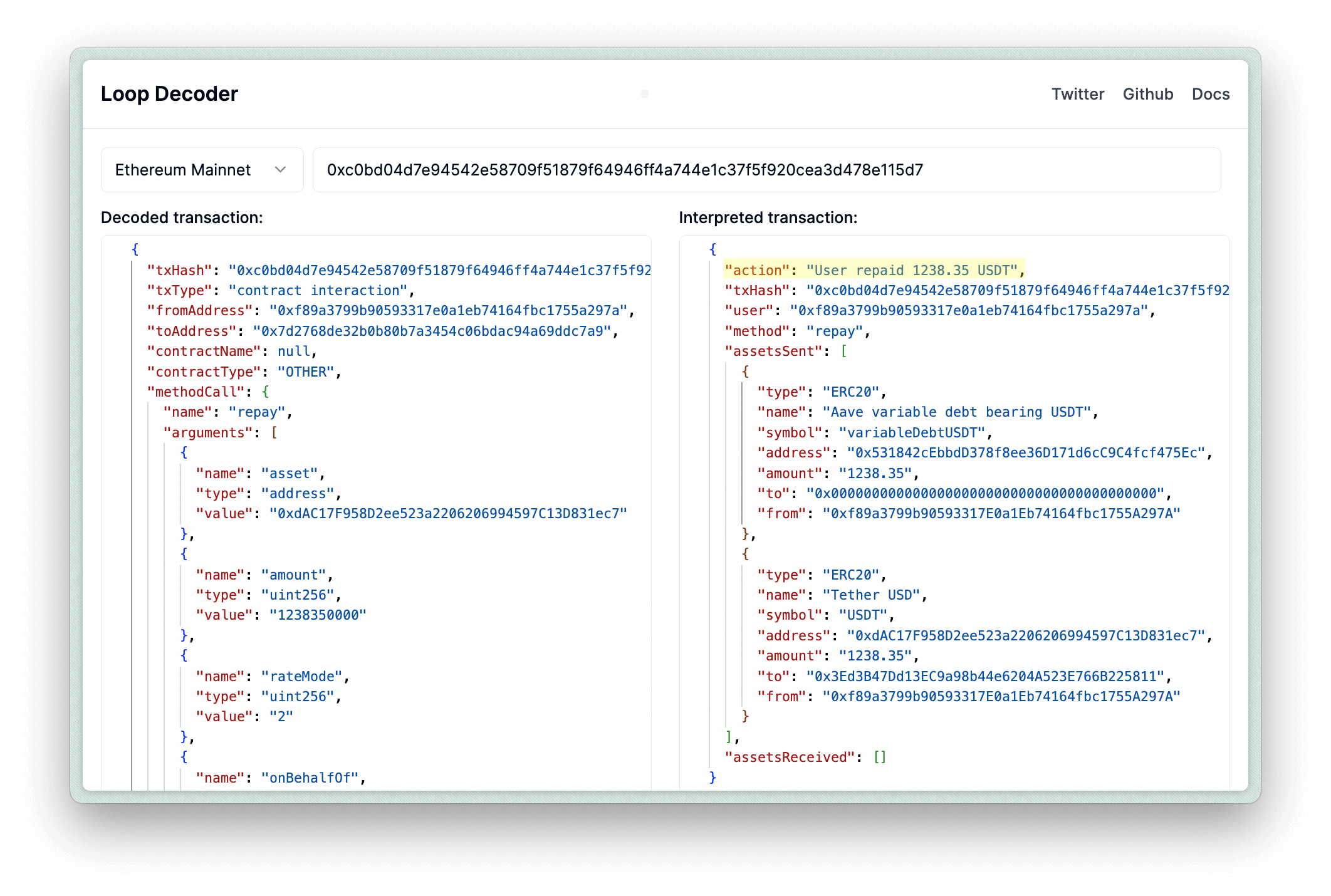Click the action field highlighted in yellow
Viewport: 1331px width, 896px height.
(x=873, y=270)
